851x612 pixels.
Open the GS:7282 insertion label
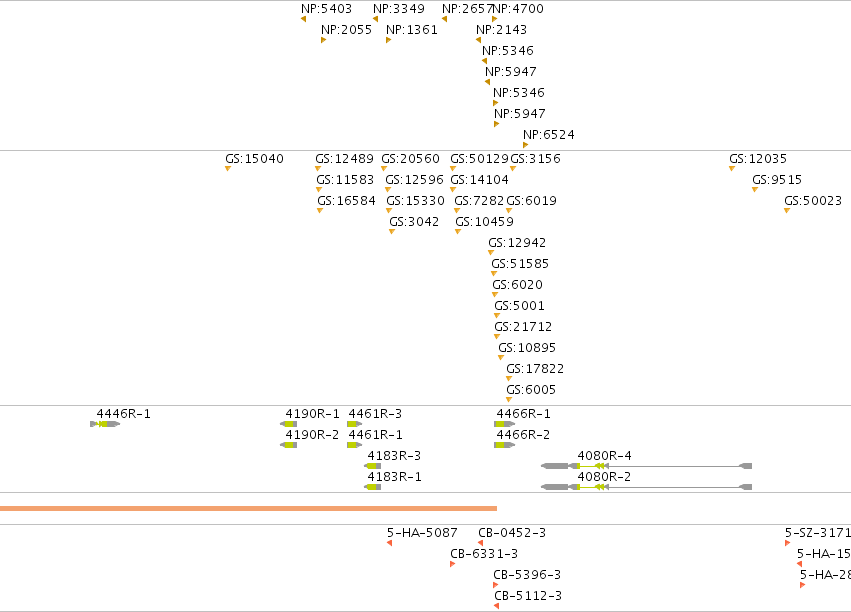479,201
